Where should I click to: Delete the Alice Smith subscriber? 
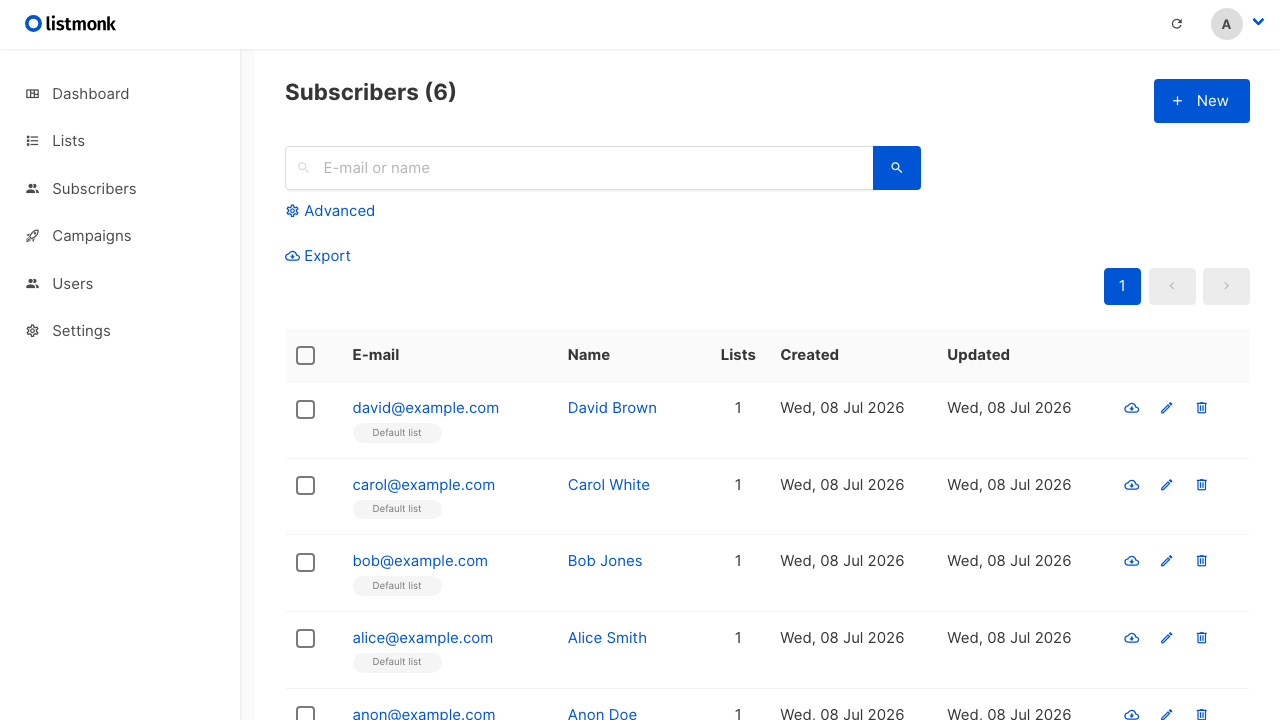(x=1202, y=638)
